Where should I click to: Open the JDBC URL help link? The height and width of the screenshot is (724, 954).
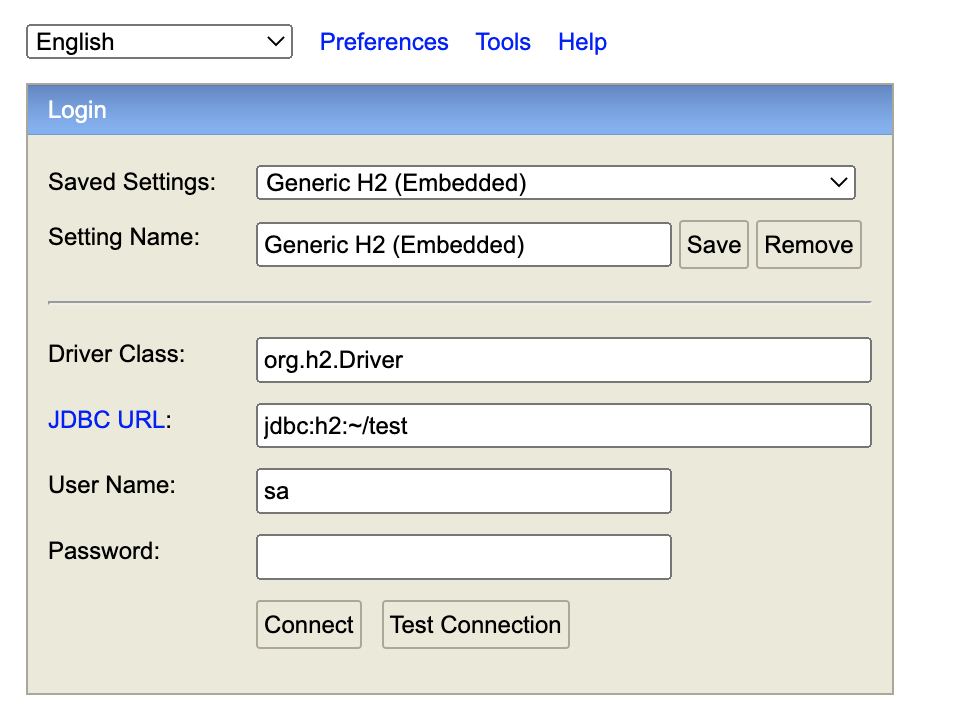coord(106,420)
